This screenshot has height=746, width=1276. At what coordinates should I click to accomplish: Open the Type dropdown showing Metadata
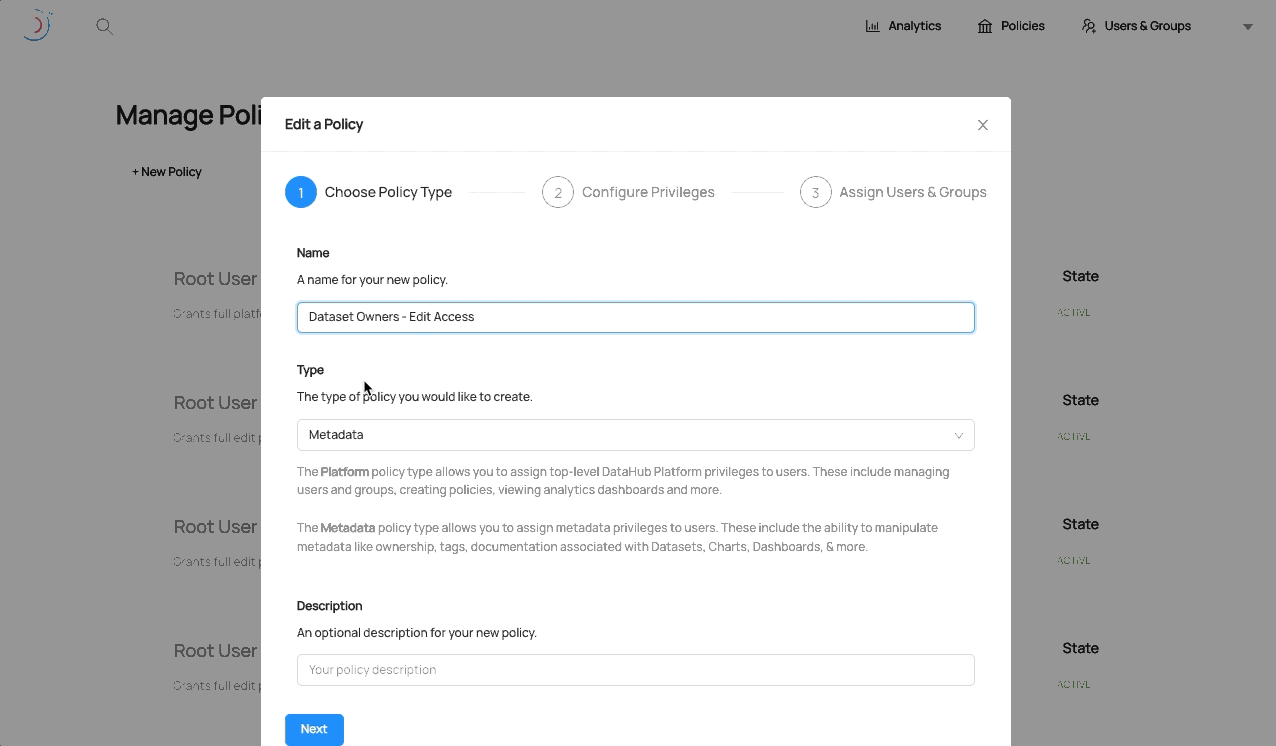[620, 435]
